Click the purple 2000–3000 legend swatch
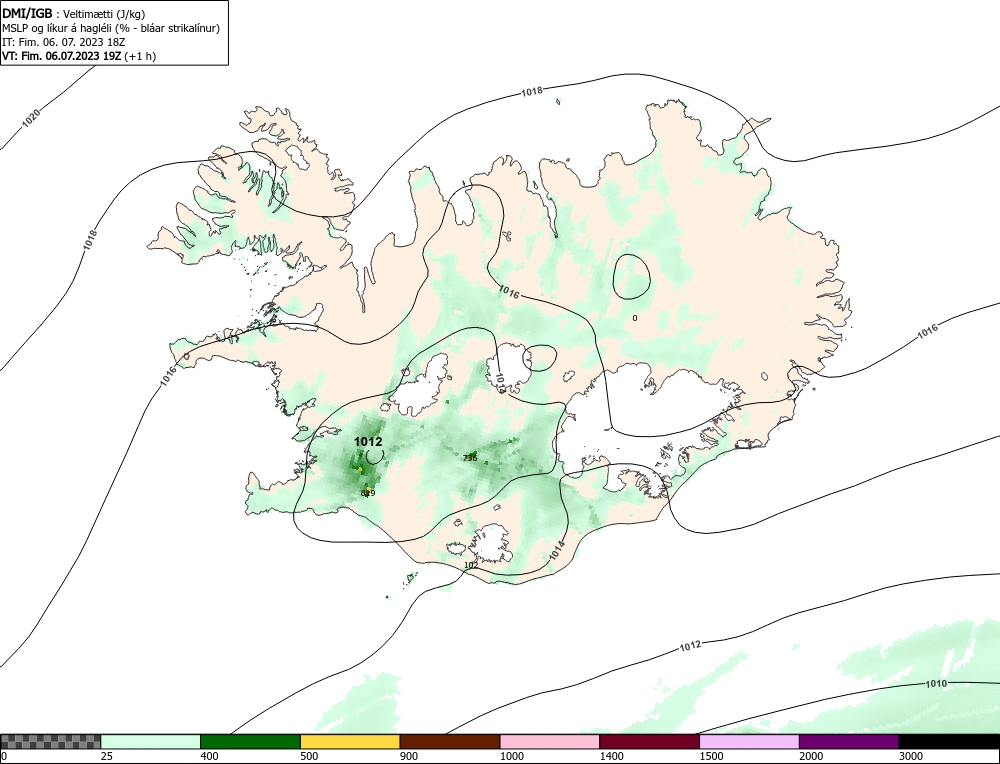1000x764 pixels. (849, 741)
